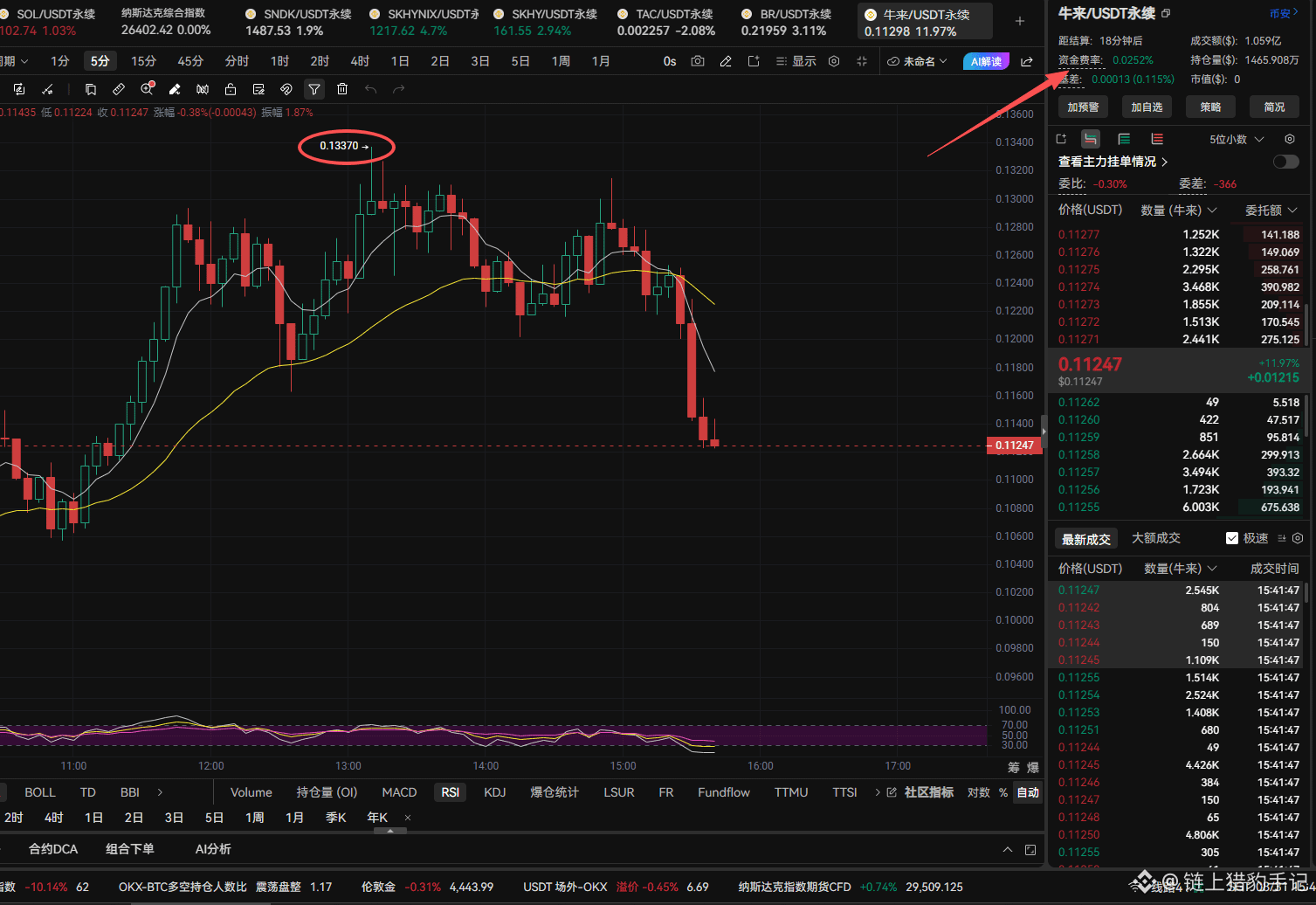Add a new tab with plus icon
This screenshot has height=905, width=1316.
[x=1020, y=21]
